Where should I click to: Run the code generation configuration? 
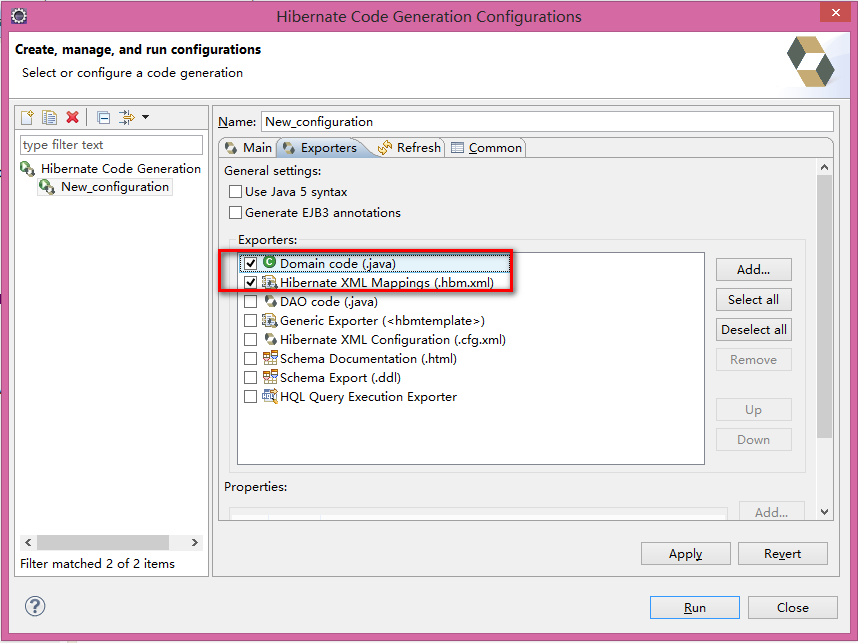[x=694, y=607]
